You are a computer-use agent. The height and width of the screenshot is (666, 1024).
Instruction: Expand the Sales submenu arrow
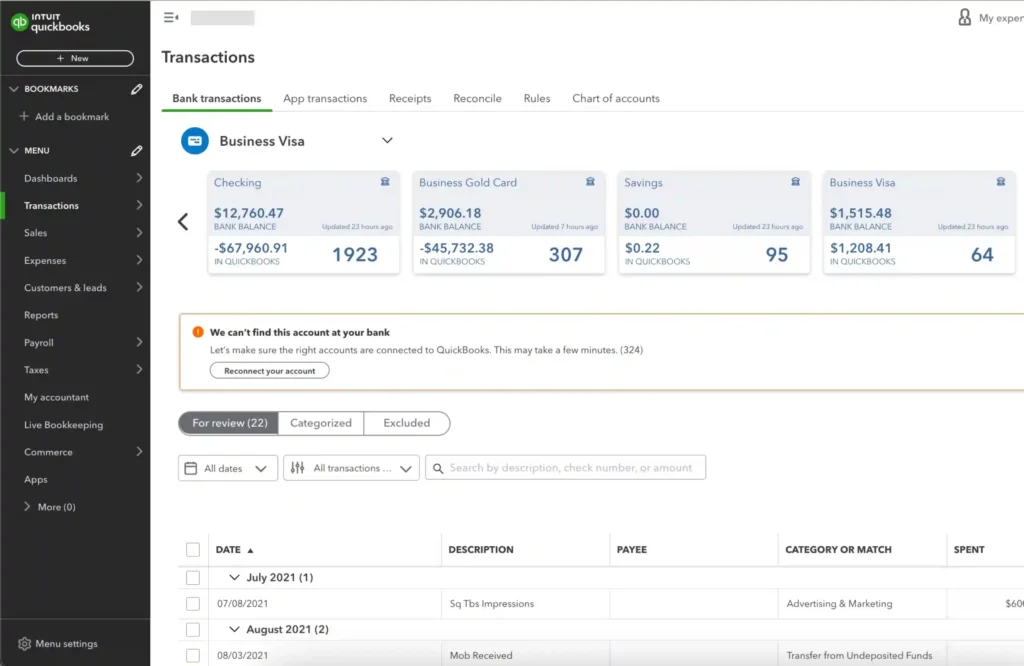point(139,232)
